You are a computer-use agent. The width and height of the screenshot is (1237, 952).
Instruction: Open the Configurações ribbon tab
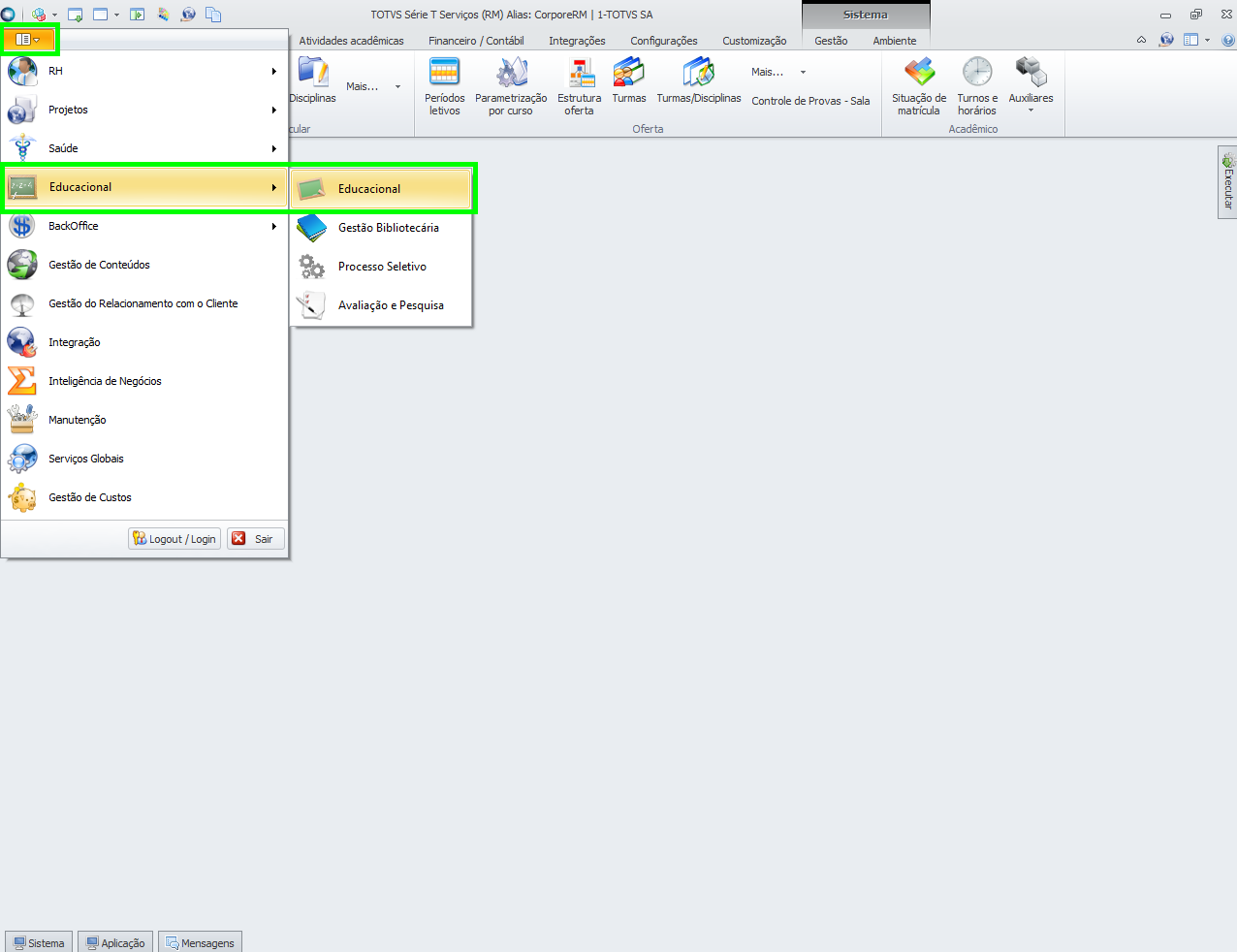[664, 41]
